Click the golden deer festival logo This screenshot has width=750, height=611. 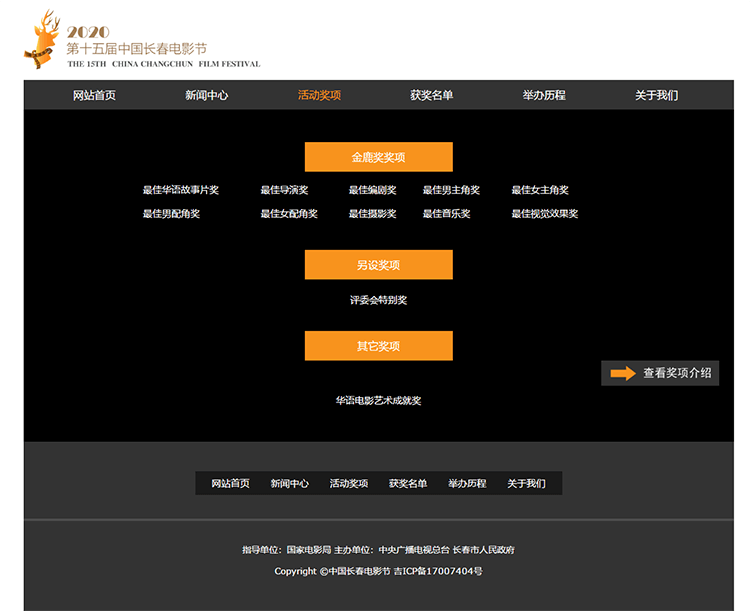click(x=42, y=39)
